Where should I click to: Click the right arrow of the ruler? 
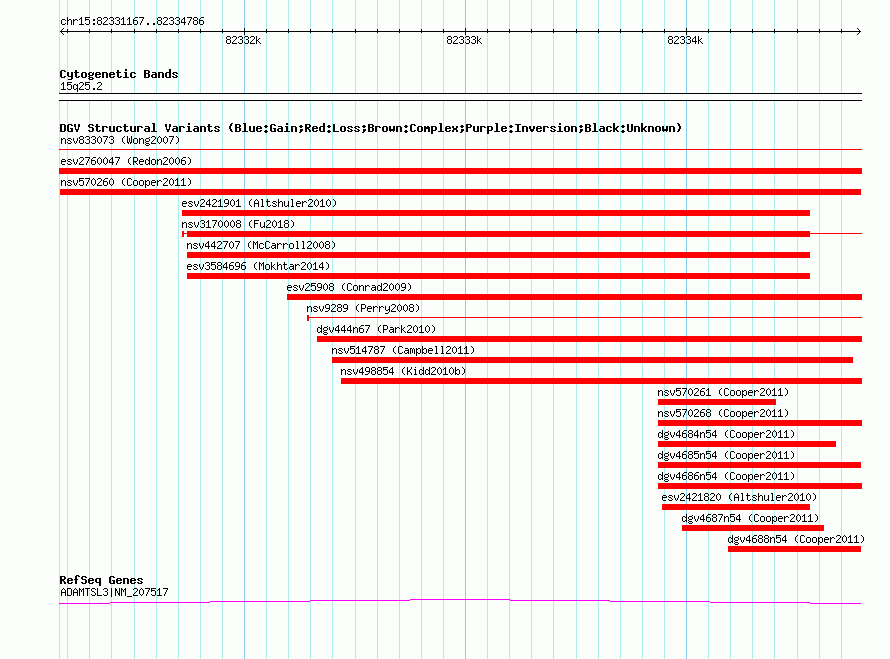(859, 31)
